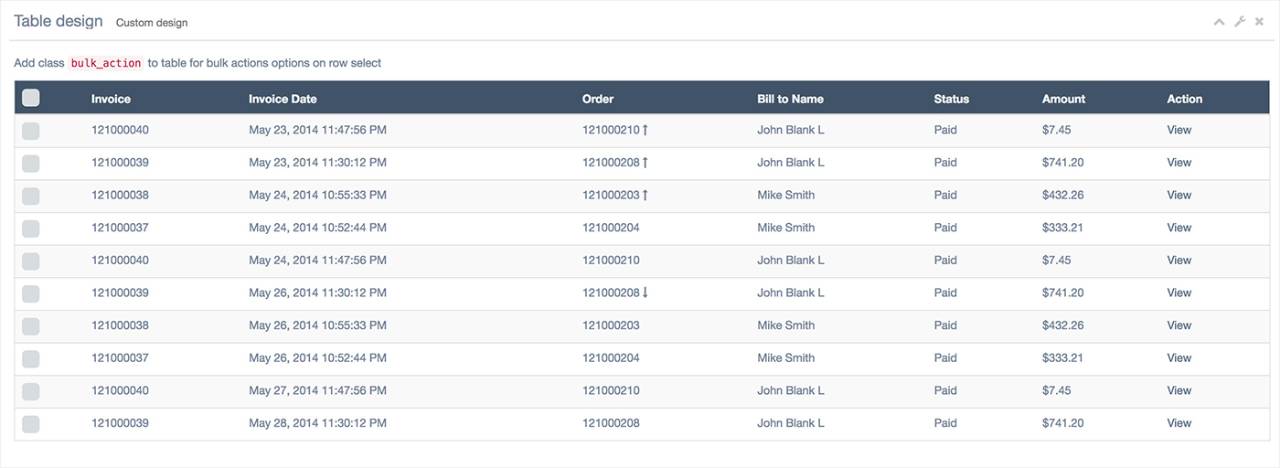This screenshot has width=1280, height=468.
Task: Tick the checkbox for May 28 invoice row
Action: click(31, 423)
